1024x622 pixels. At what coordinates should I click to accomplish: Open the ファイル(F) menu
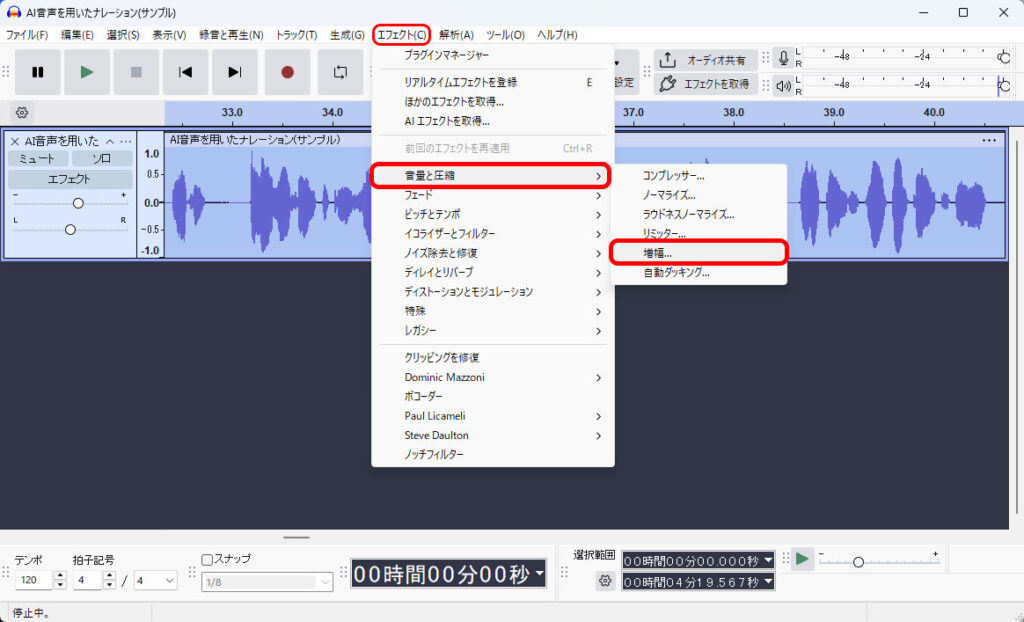[x=27, y=35]
